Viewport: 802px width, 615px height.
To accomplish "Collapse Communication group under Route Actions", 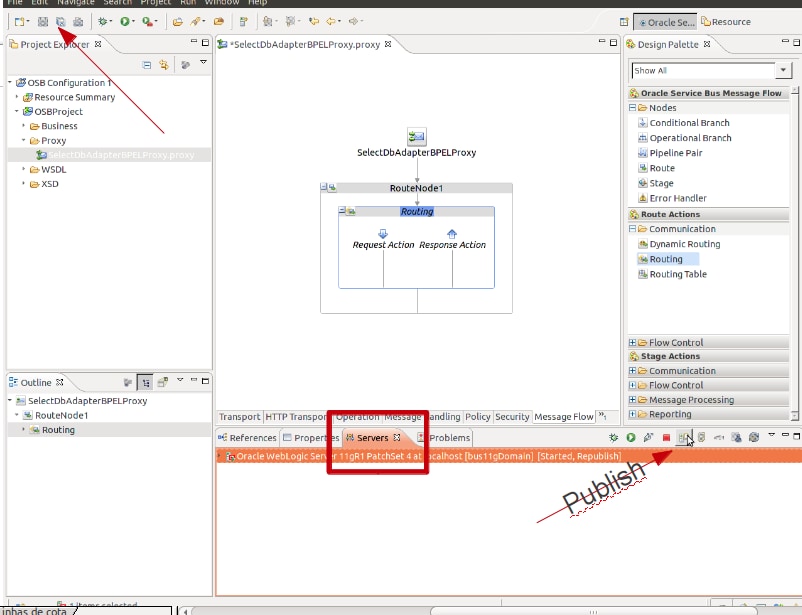I will pos(632,229).
